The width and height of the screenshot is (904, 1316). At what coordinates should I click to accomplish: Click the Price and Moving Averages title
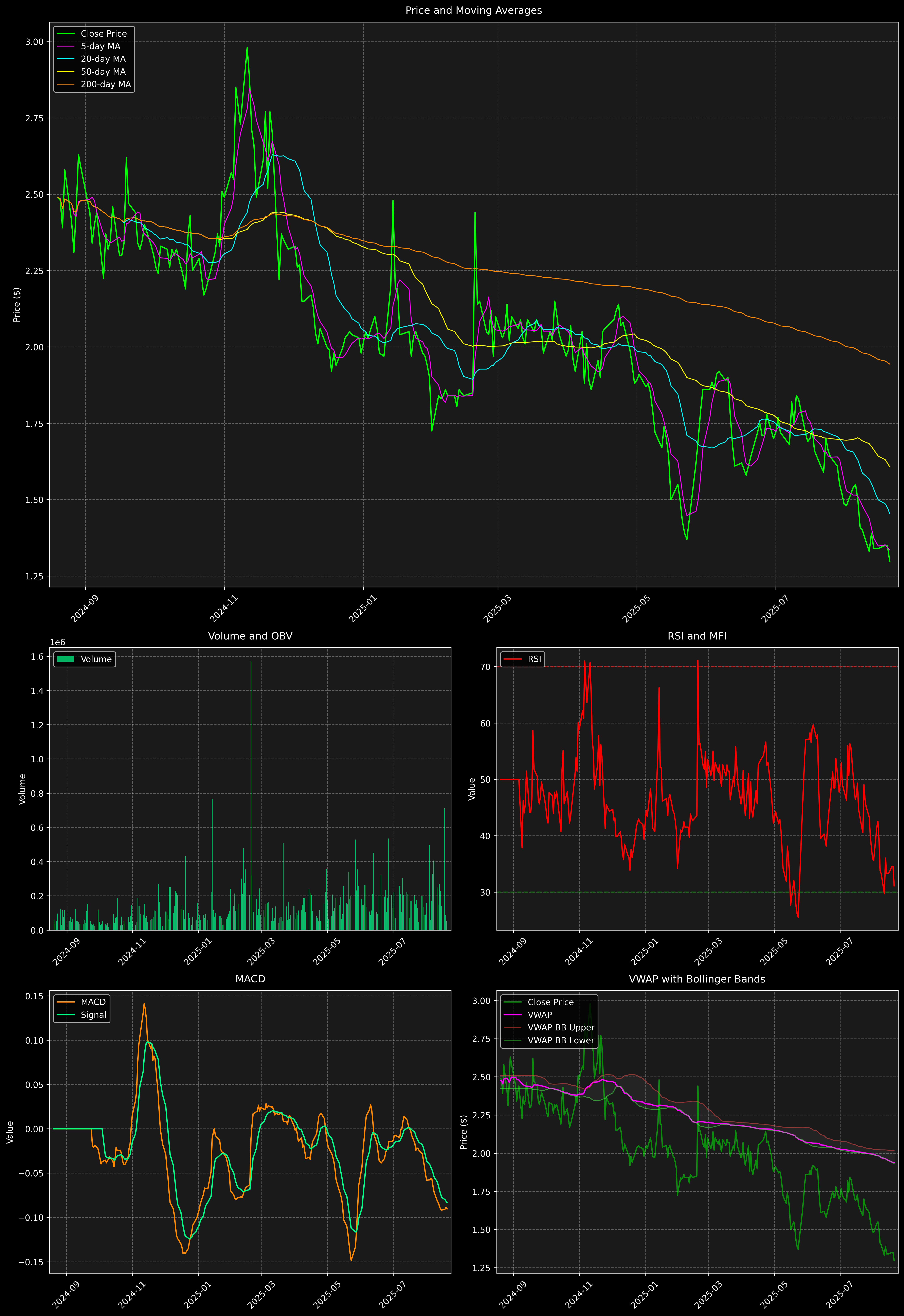tap(473, 10)
